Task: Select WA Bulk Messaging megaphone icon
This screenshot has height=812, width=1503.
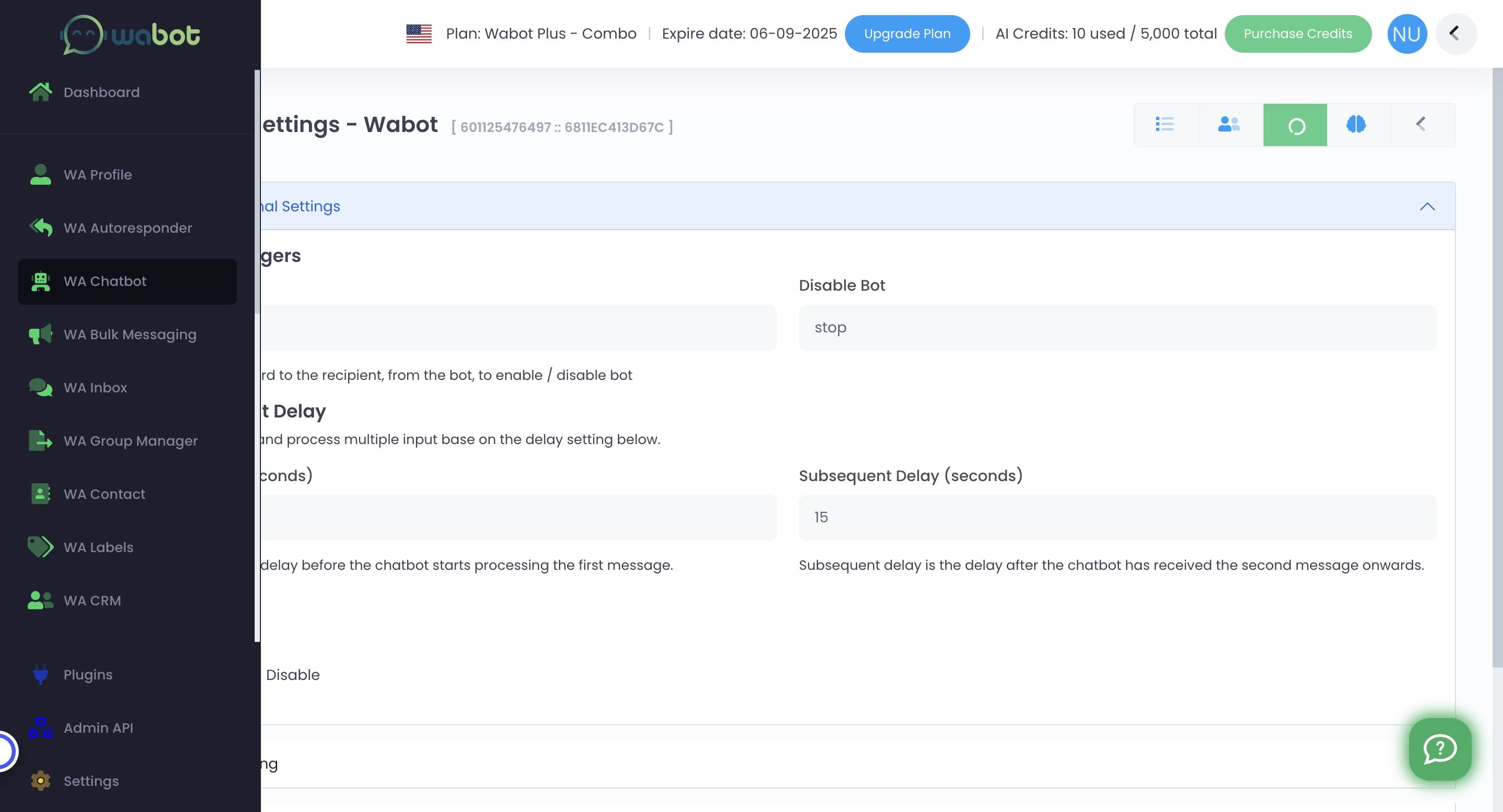Action: [40, 335]
